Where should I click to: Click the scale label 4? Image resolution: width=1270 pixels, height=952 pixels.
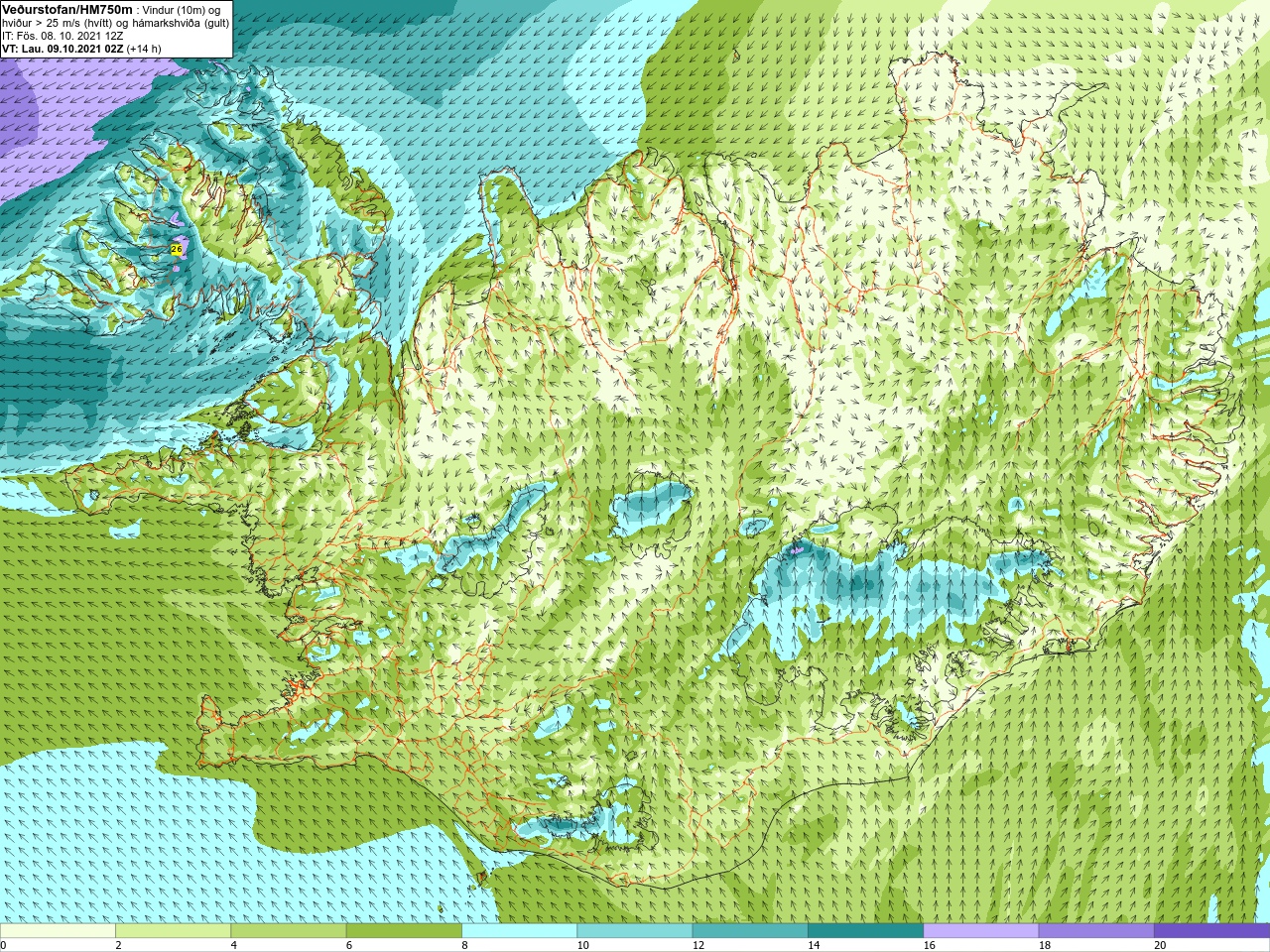(234, 945)
